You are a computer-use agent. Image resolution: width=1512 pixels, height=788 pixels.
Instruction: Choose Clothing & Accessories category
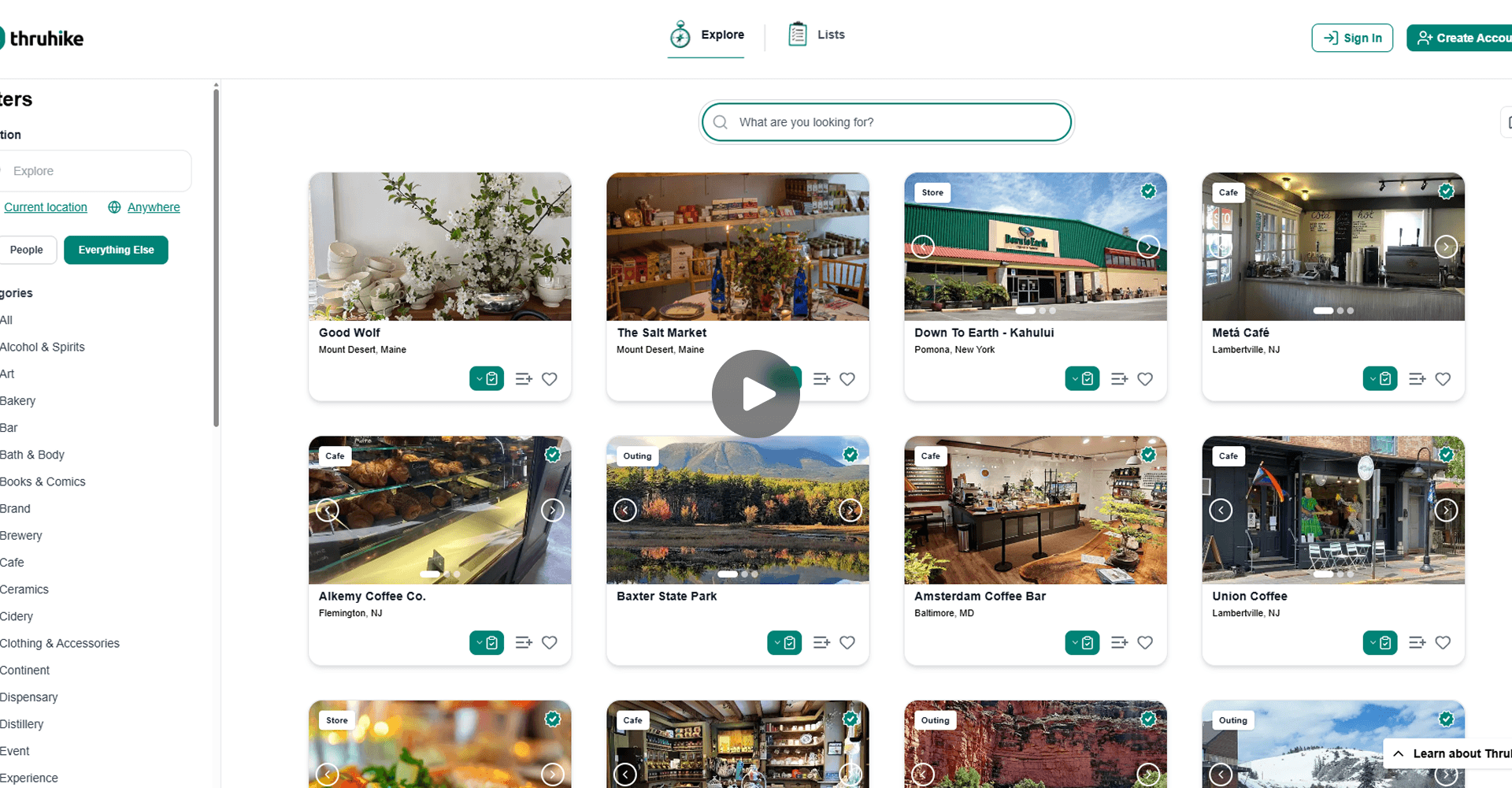60,643
